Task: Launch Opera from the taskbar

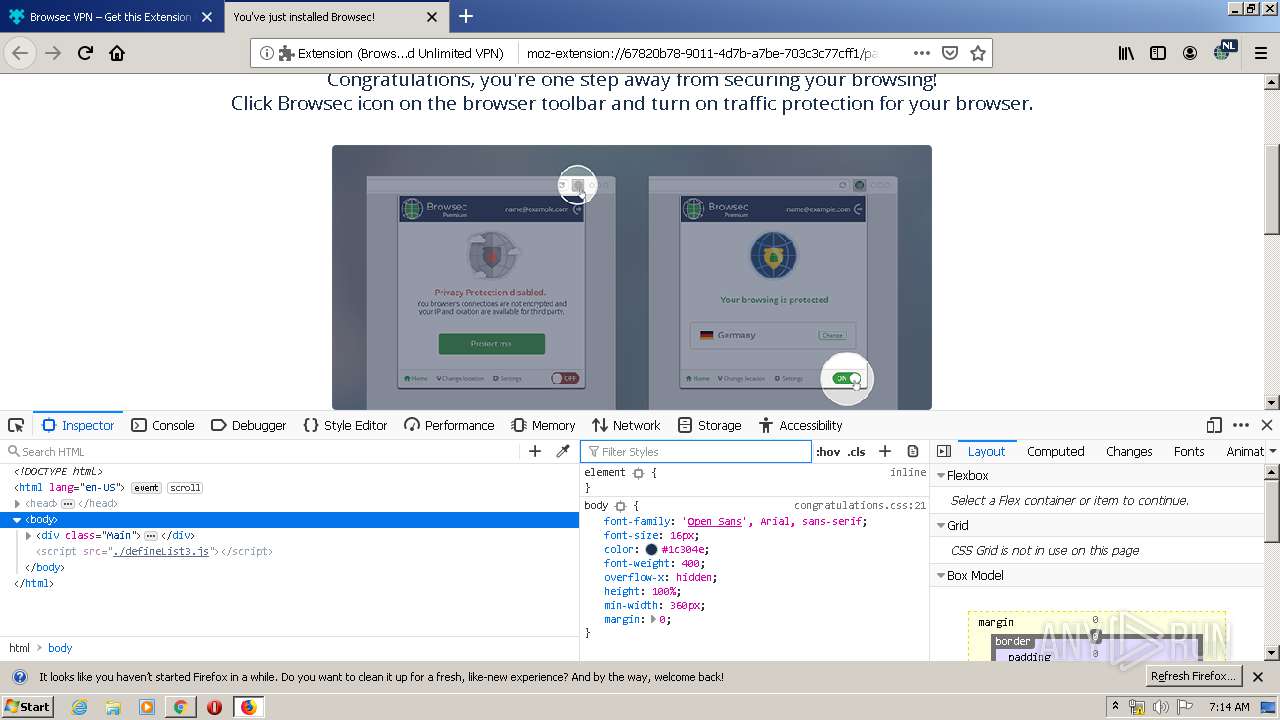Action: [x=214, y=707]
